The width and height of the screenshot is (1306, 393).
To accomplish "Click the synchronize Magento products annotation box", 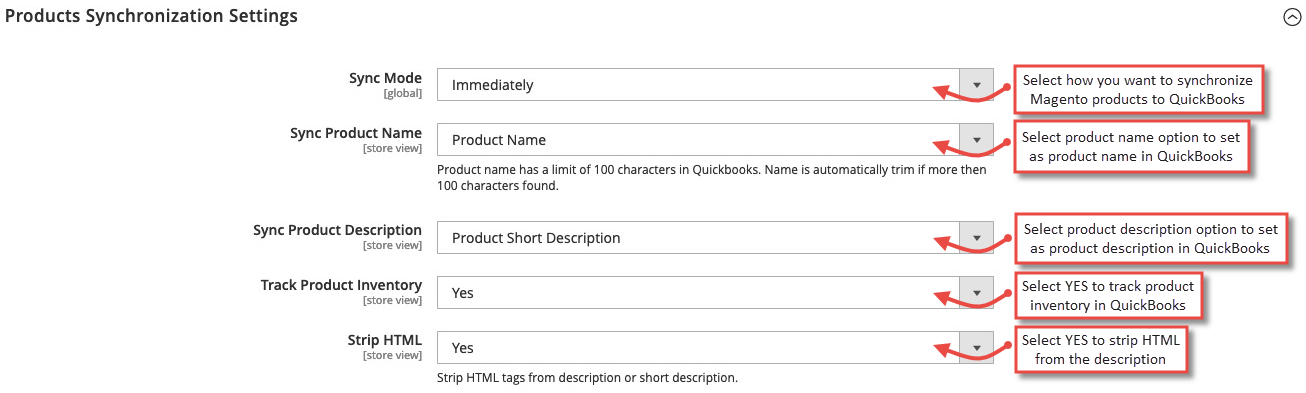I will [x=1140, y=89].
